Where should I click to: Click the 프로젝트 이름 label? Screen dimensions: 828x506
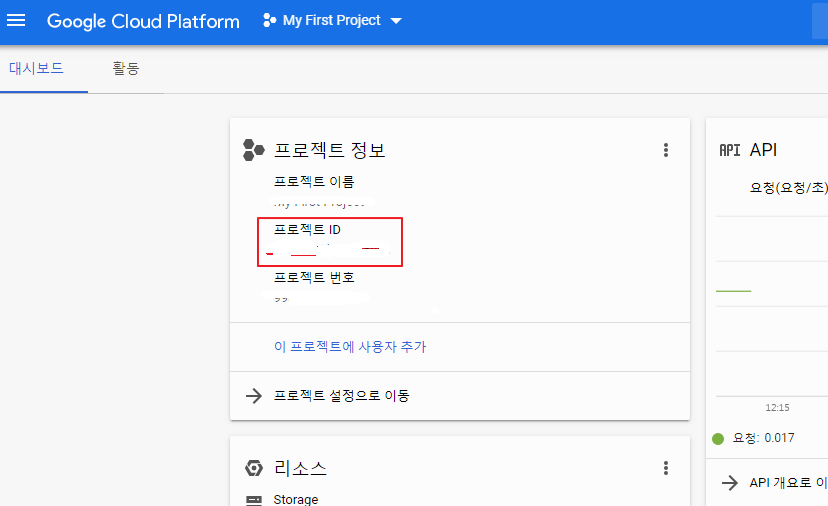[x=314, y=182]
